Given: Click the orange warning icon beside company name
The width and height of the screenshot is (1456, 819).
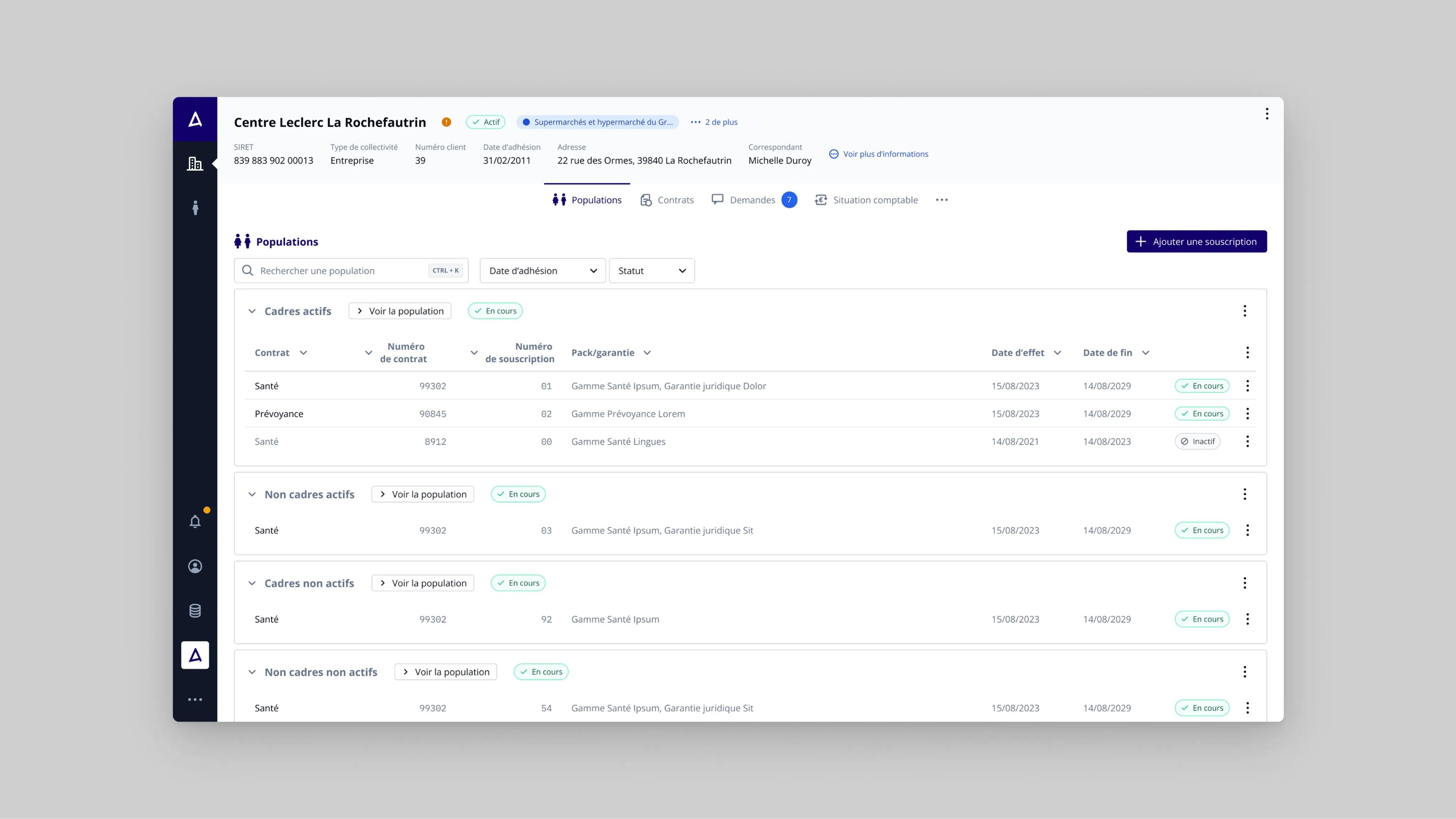Looking at the screenshot, I should tap(447, 122).
